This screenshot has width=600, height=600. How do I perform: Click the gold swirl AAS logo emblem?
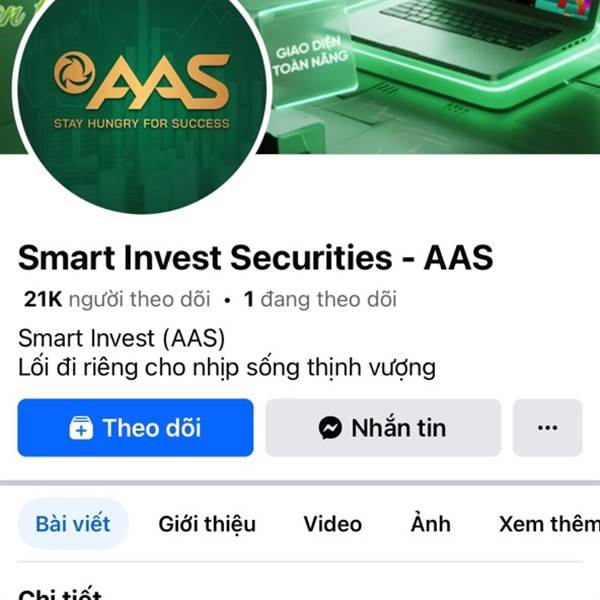tap(74, 73)
